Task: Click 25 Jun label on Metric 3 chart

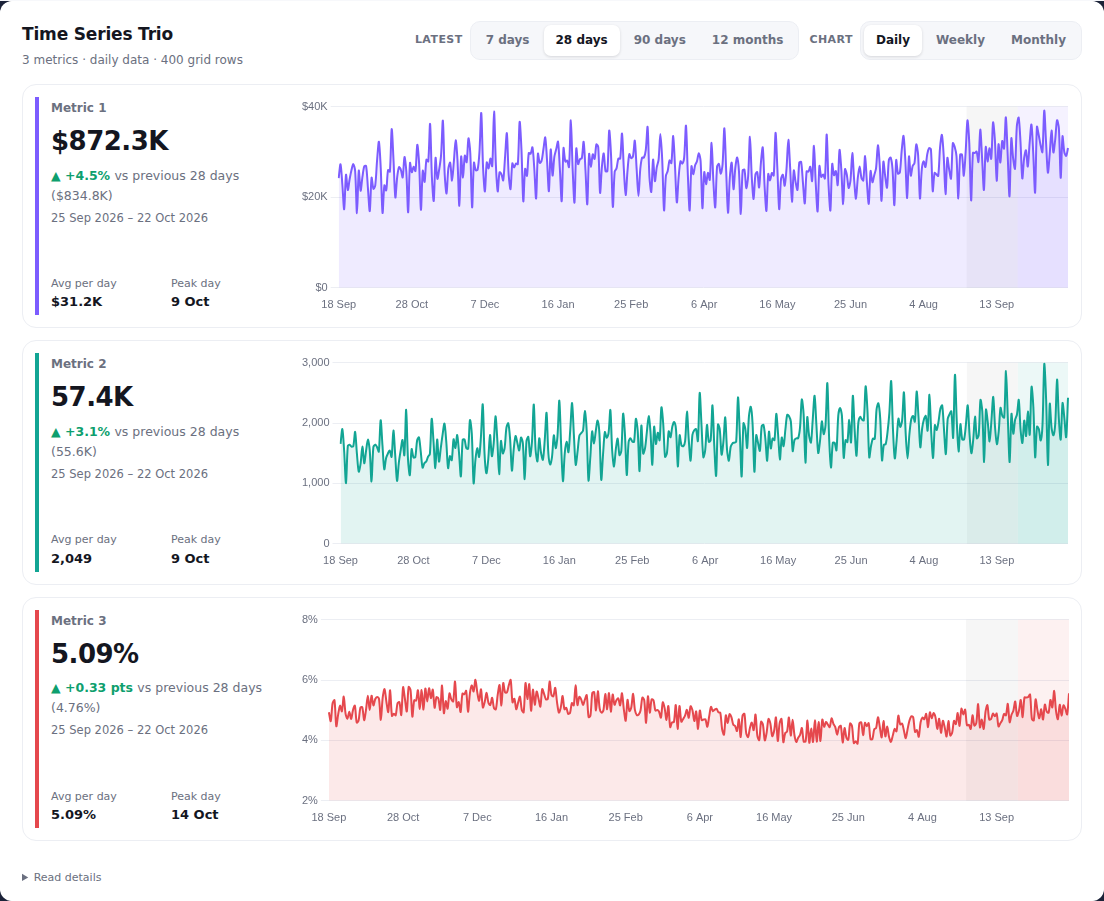Action: tap(848, 817)
